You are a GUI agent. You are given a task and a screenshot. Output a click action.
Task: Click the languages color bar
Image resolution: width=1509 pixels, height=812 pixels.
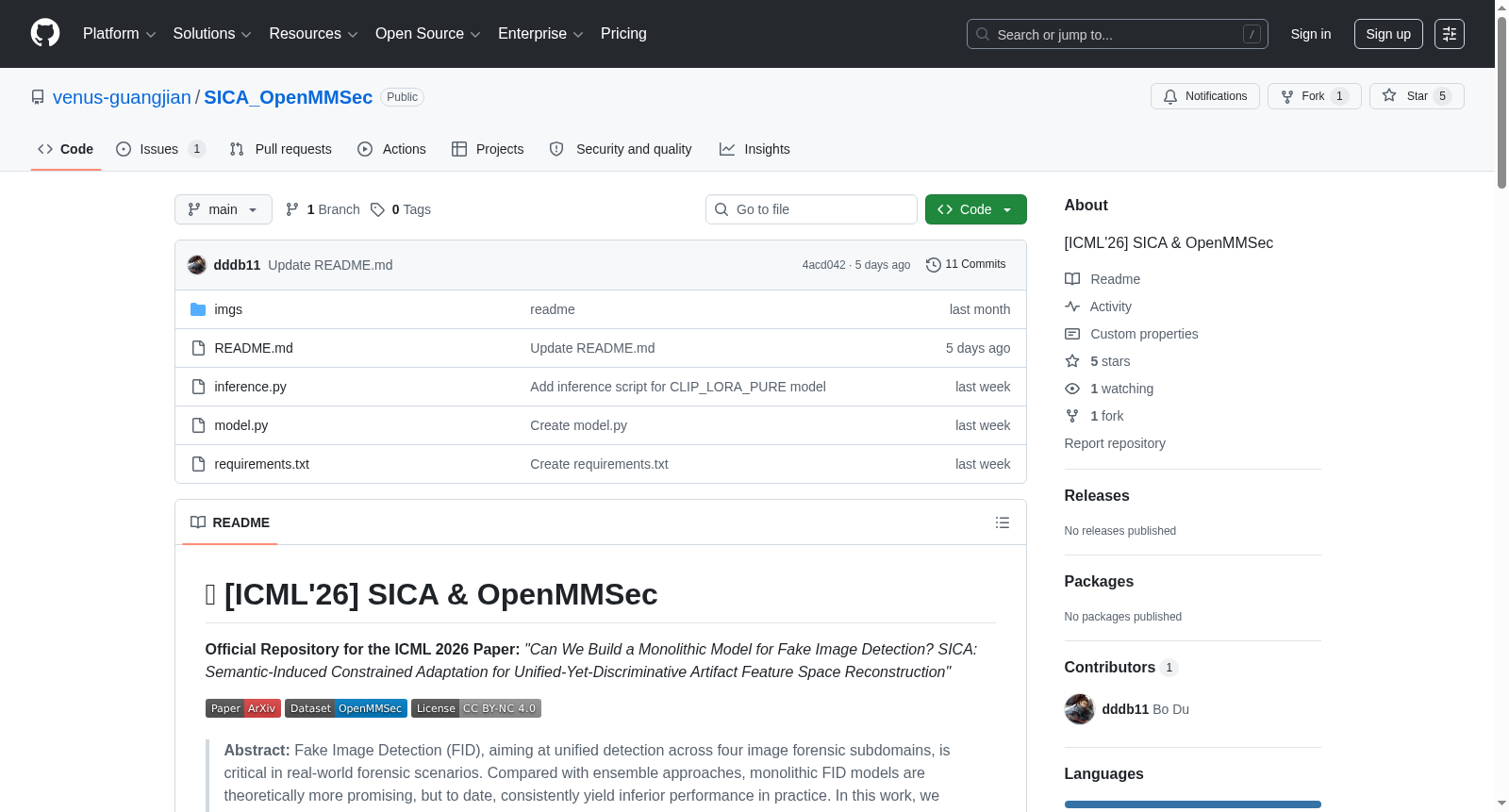1193,804
